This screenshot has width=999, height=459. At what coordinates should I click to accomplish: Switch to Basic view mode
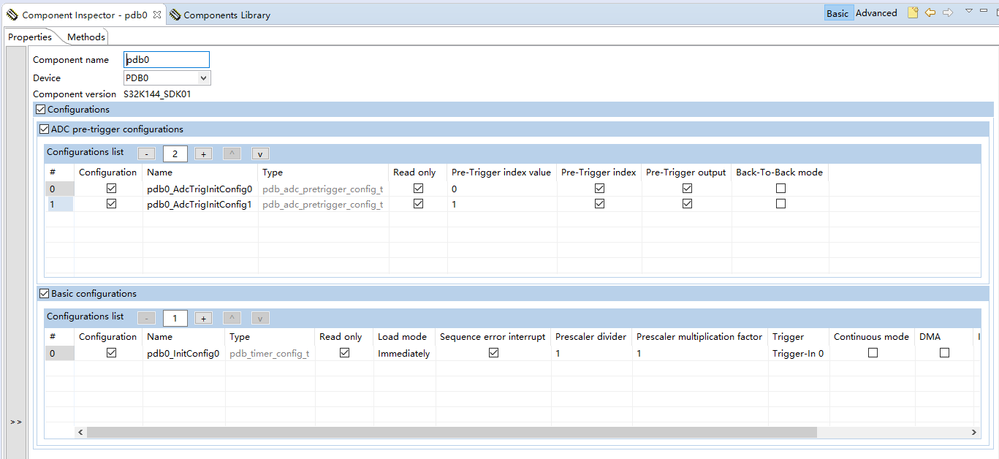coord(837,13)
